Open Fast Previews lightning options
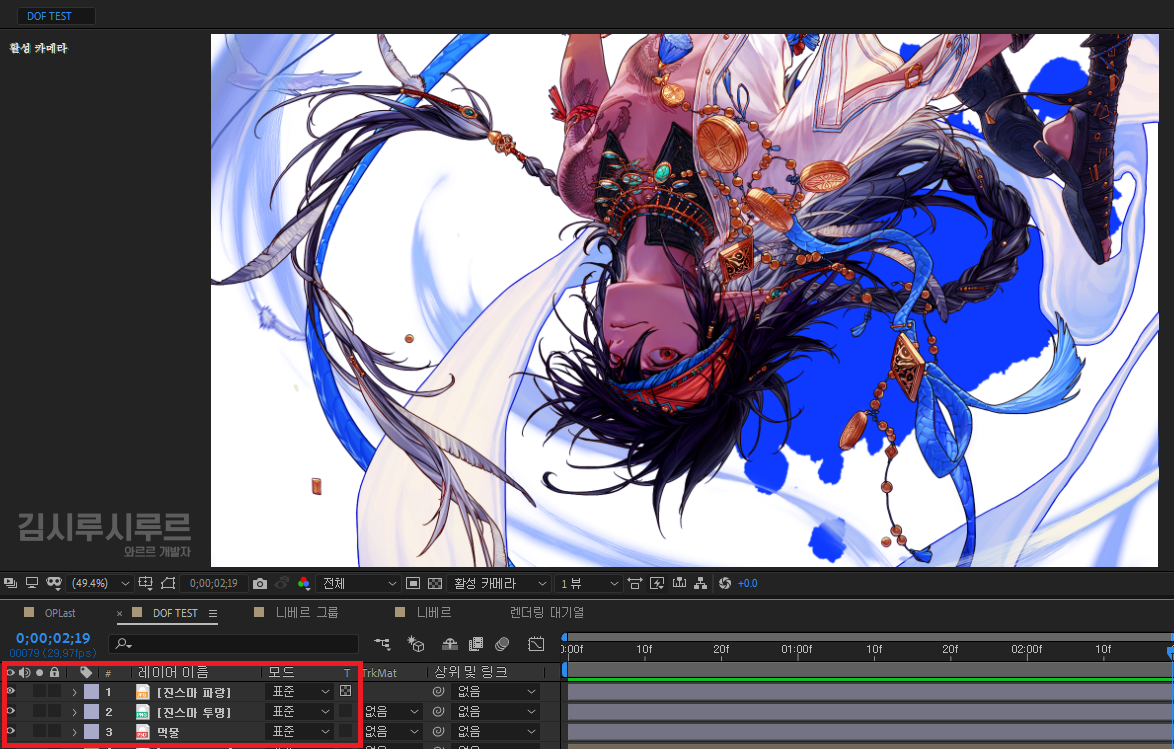1174x749 pixels. tap(657, 583)
